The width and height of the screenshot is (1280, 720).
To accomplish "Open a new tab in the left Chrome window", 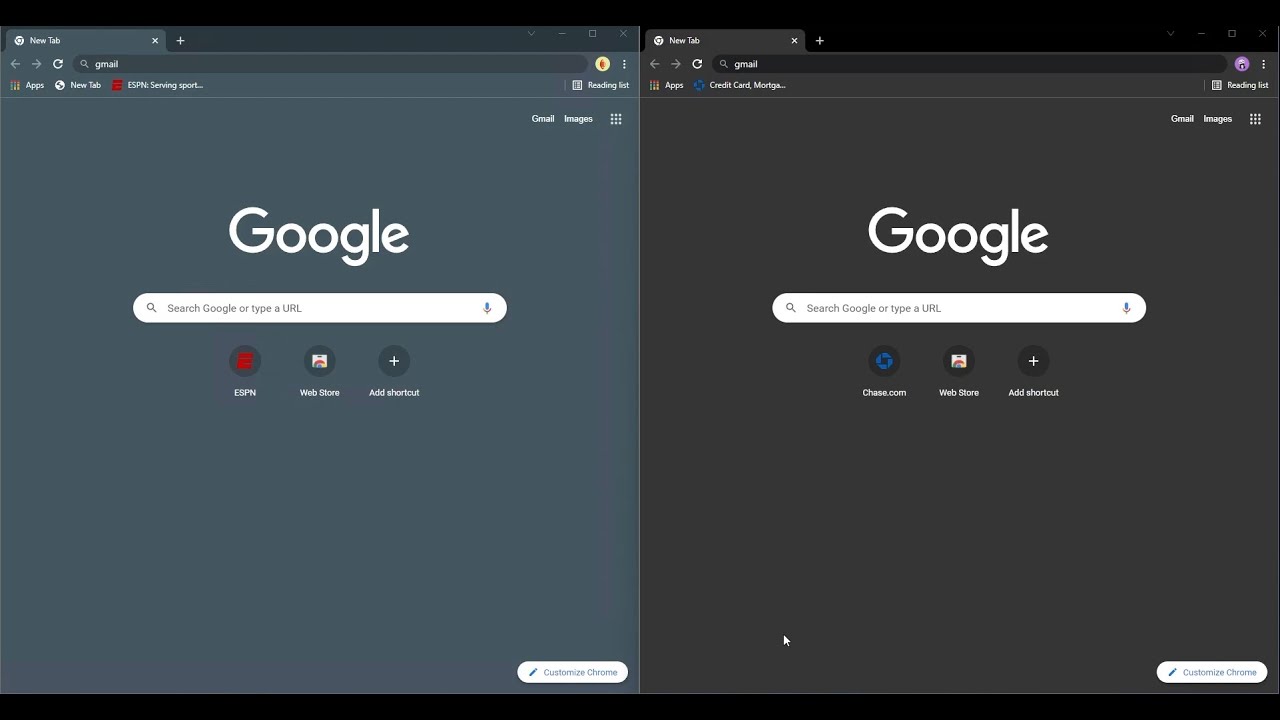I will click(x=180, y=41).
